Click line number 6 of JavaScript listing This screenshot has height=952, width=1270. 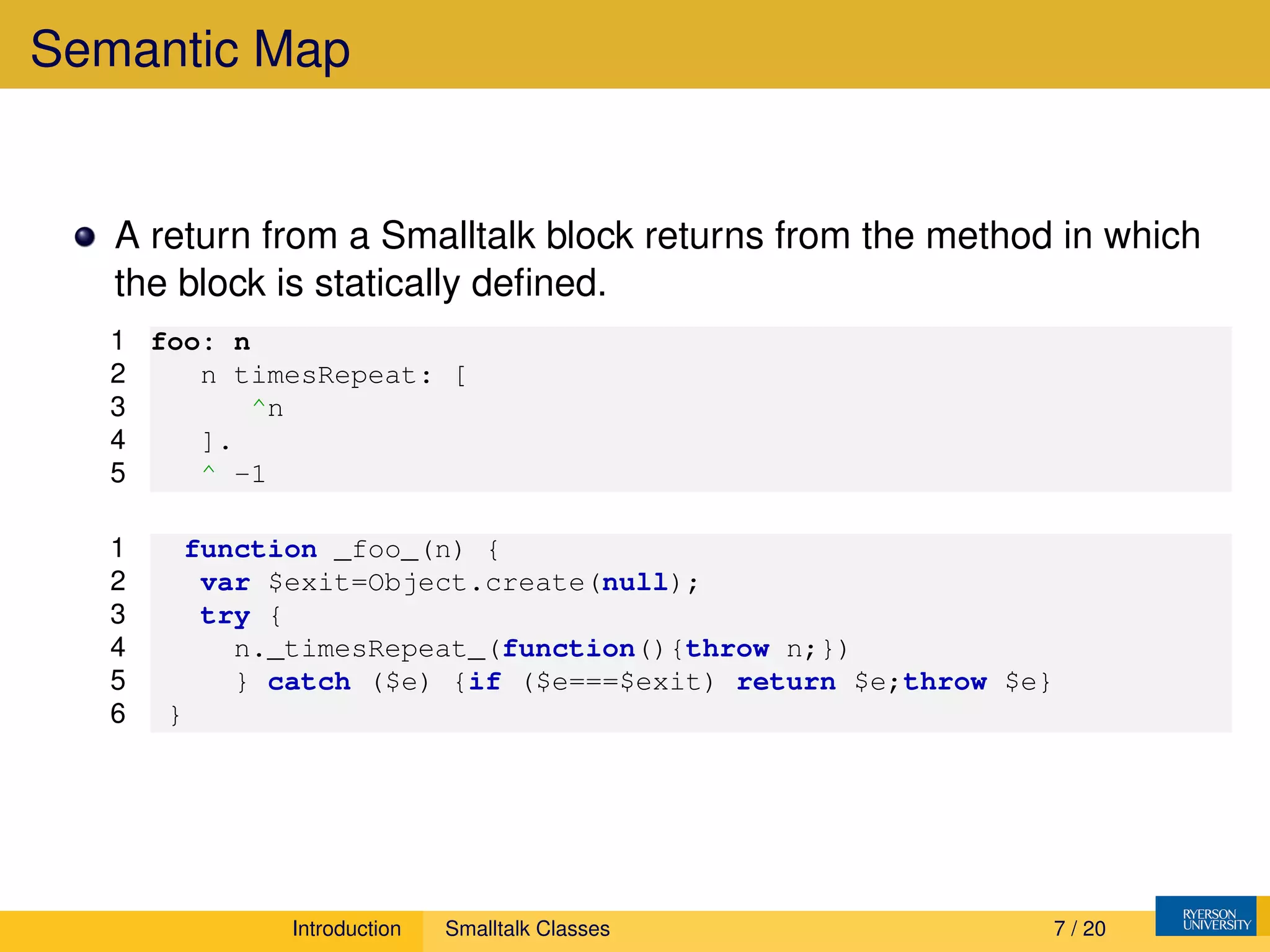coord(118,714)
